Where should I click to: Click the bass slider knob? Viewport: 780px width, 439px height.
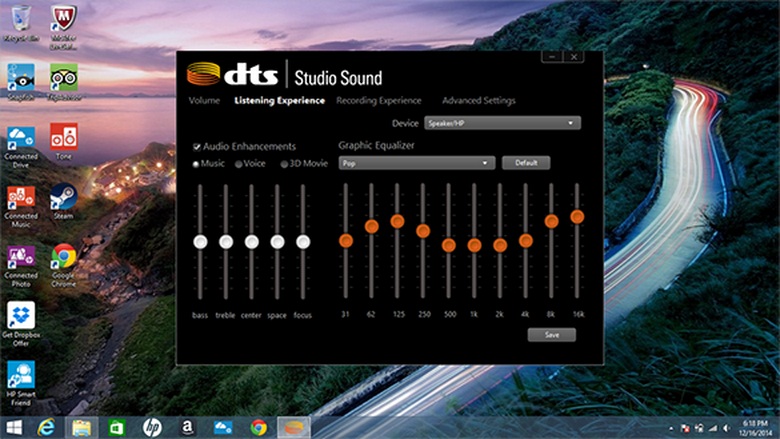pos(200,241)
